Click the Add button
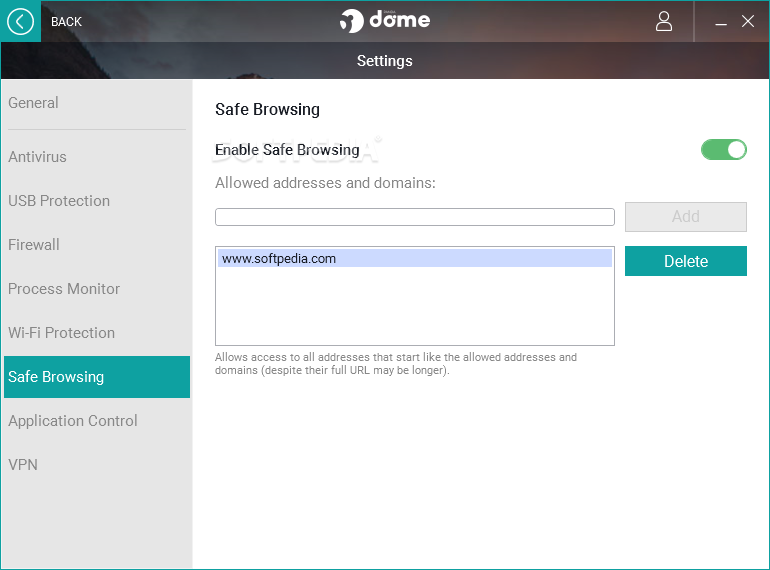 [686, 217]
